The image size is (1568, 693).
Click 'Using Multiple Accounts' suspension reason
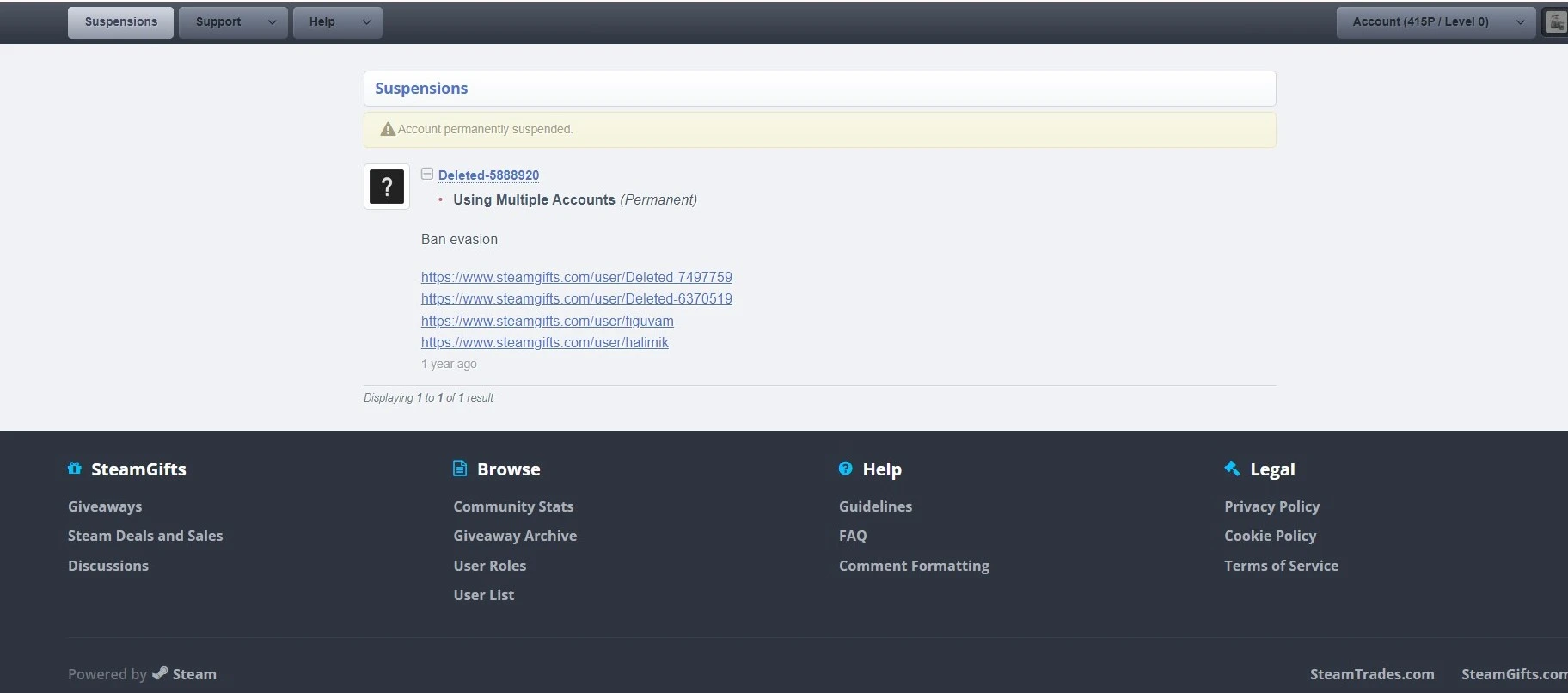pos(534,199)
